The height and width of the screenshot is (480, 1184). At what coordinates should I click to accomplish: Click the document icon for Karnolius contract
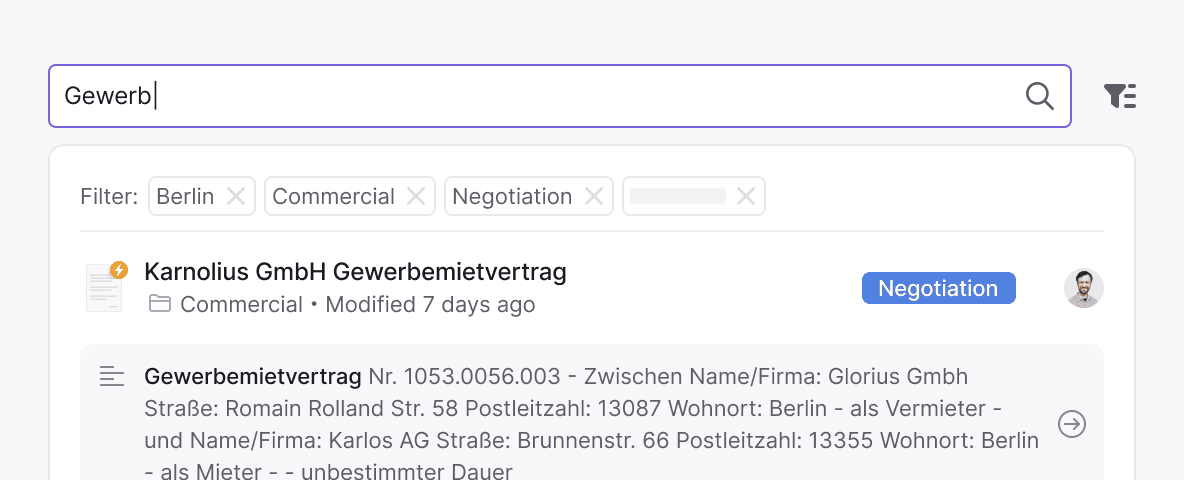(x=103, y=289)
